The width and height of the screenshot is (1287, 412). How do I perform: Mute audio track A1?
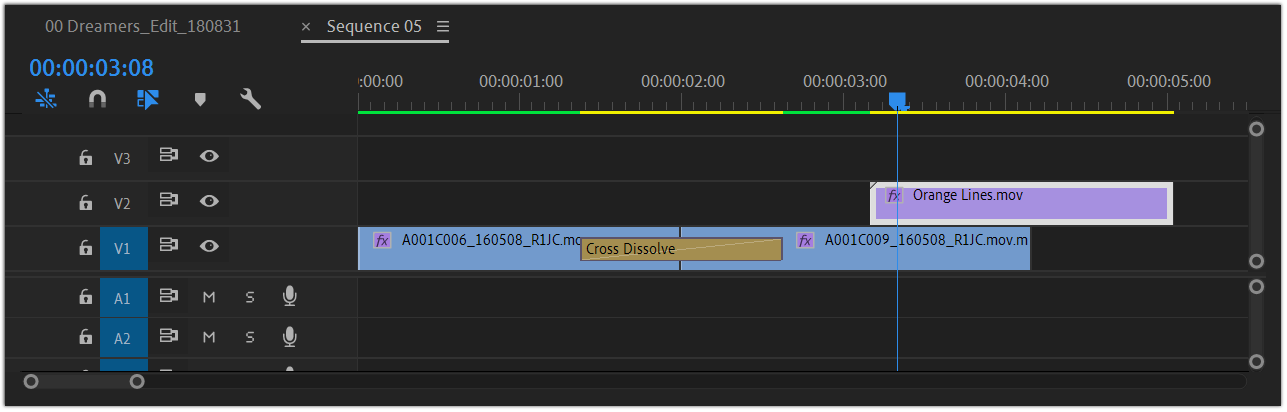(209, 297)
